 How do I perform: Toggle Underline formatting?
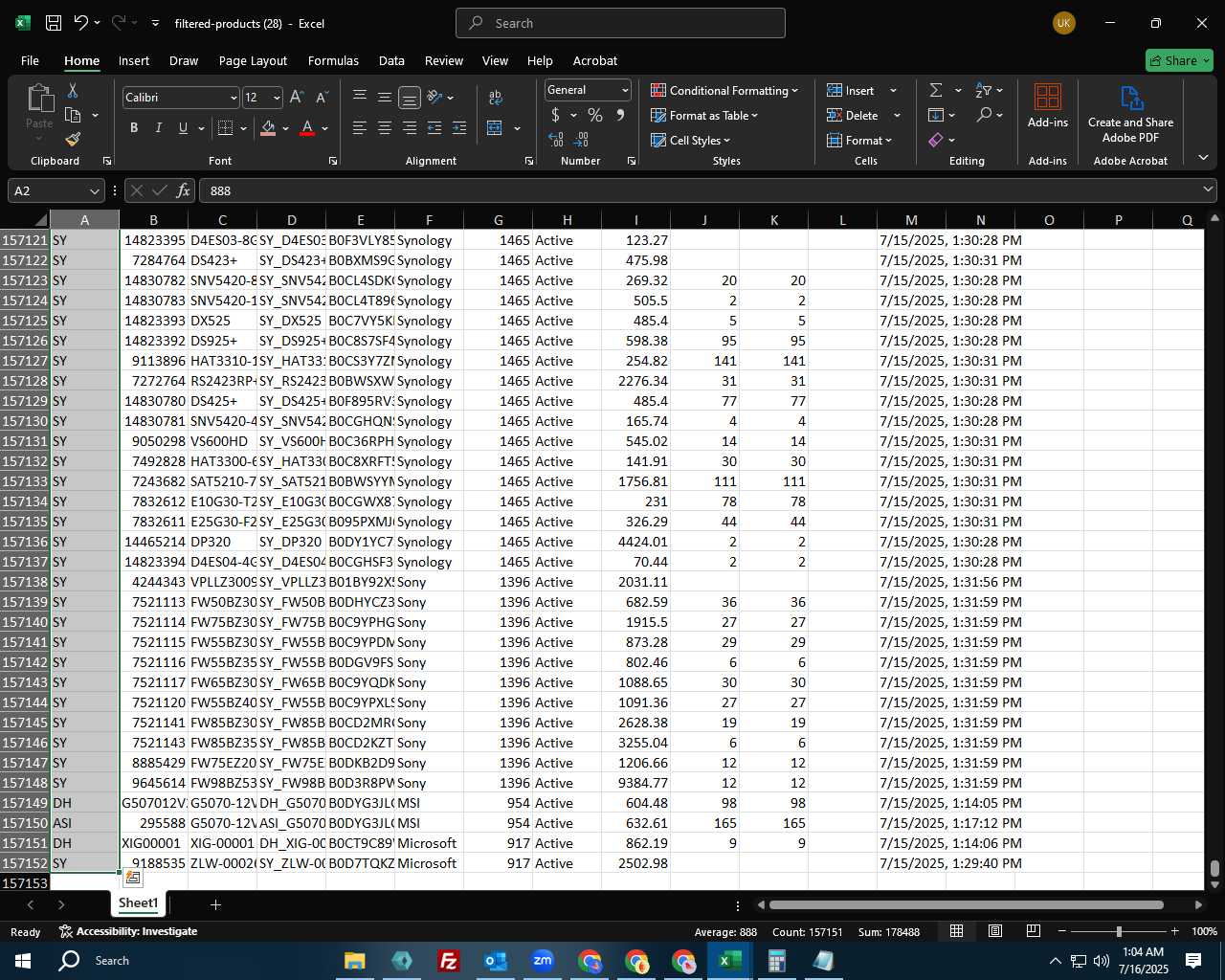183,128
